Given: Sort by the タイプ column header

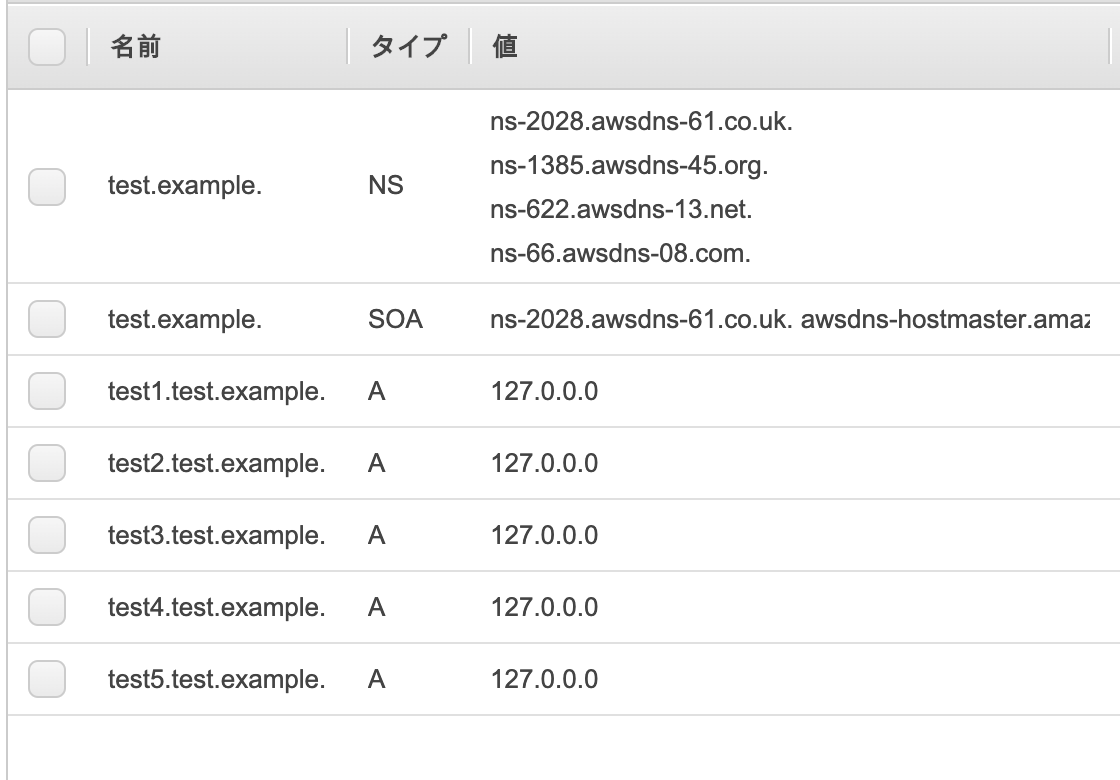Looking at the screenshot, I should [x=409, y=46].
